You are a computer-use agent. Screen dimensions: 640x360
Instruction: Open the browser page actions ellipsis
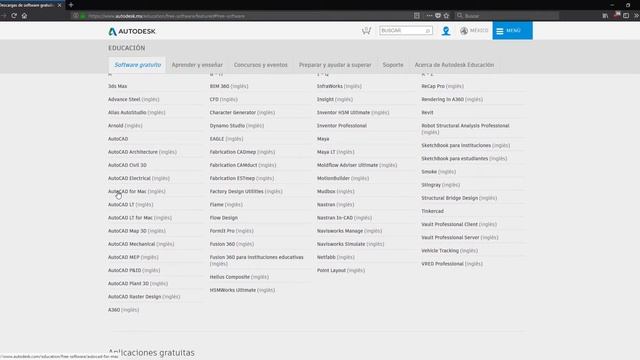[x=429, y=16]
